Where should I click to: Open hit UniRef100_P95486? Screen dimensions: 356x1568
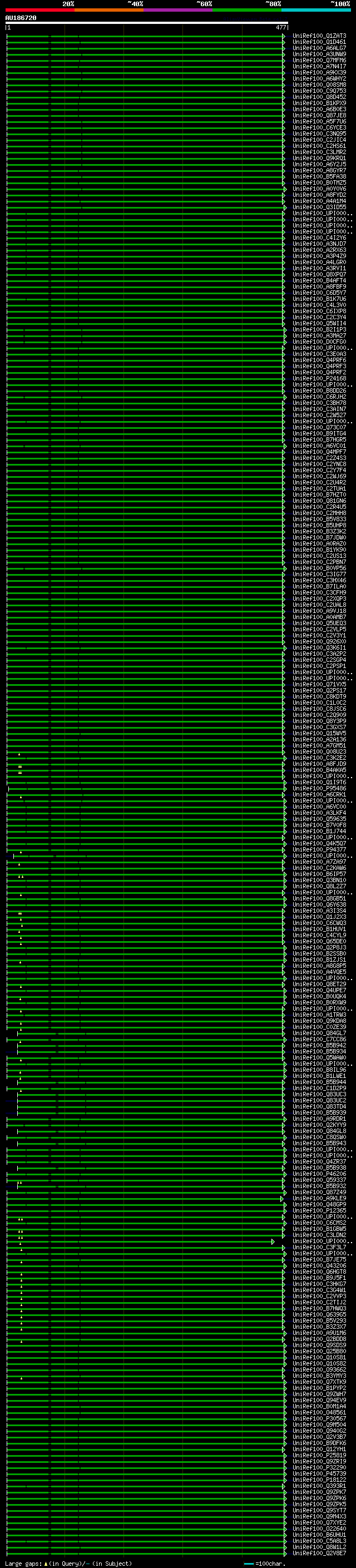pos(319,789)
